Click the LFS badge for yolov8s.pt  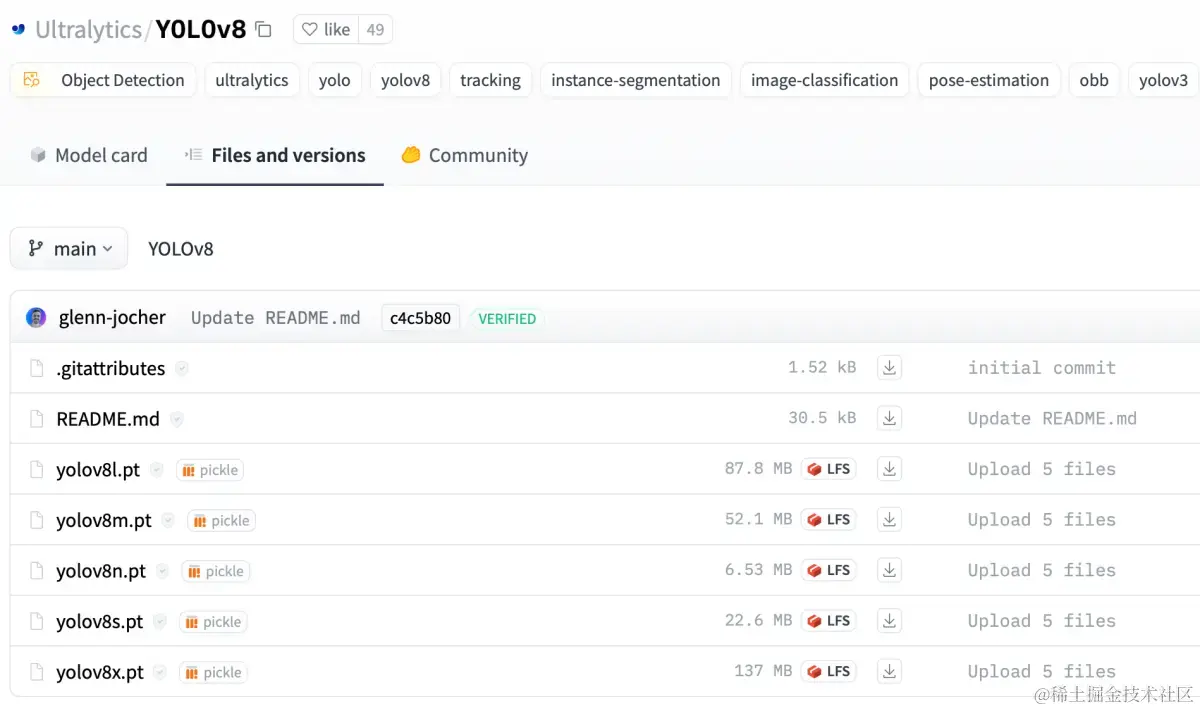tap(828, 621)
